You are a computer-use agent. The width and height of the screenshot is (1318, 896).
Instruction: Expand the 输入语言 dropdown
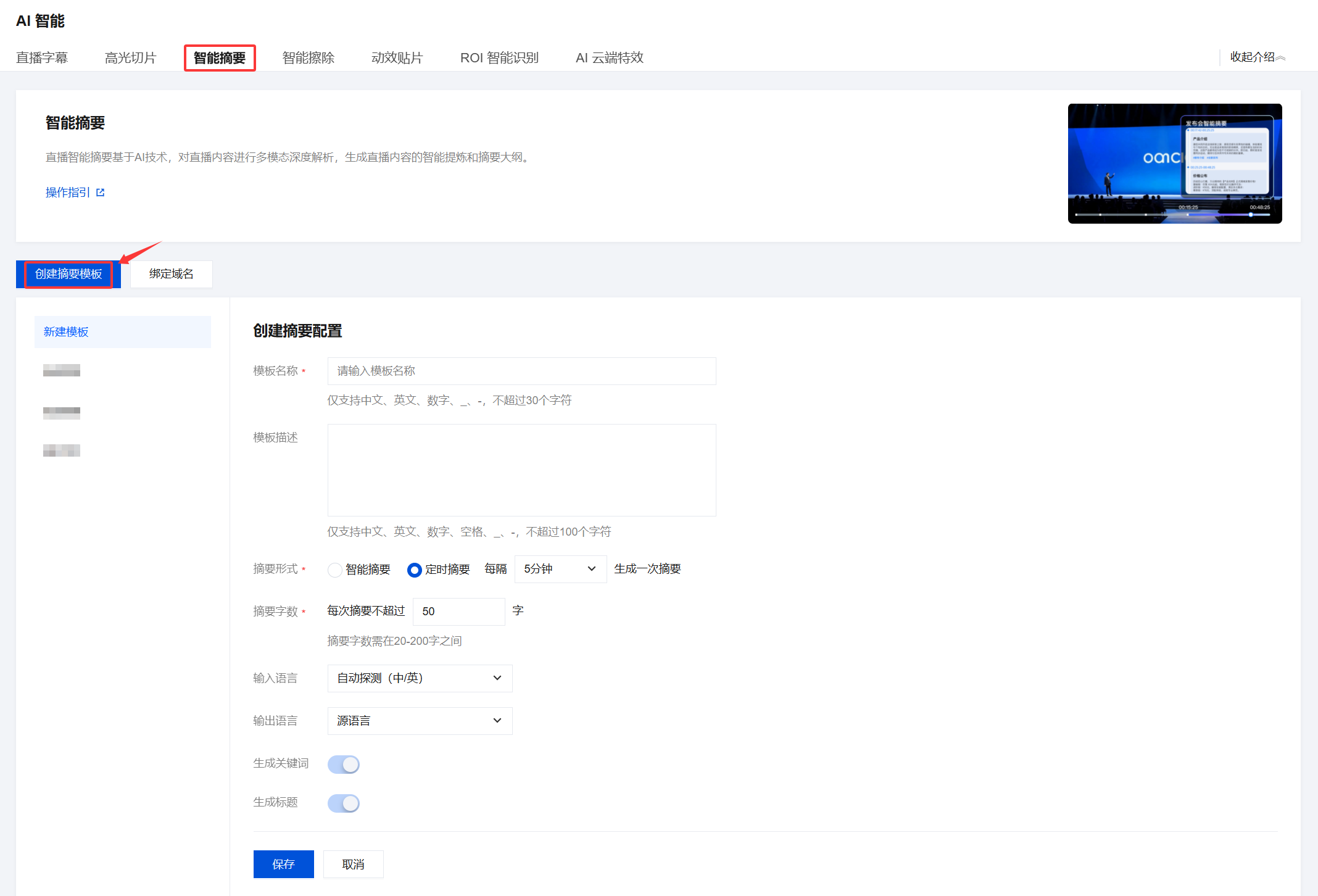pos(420,678)
